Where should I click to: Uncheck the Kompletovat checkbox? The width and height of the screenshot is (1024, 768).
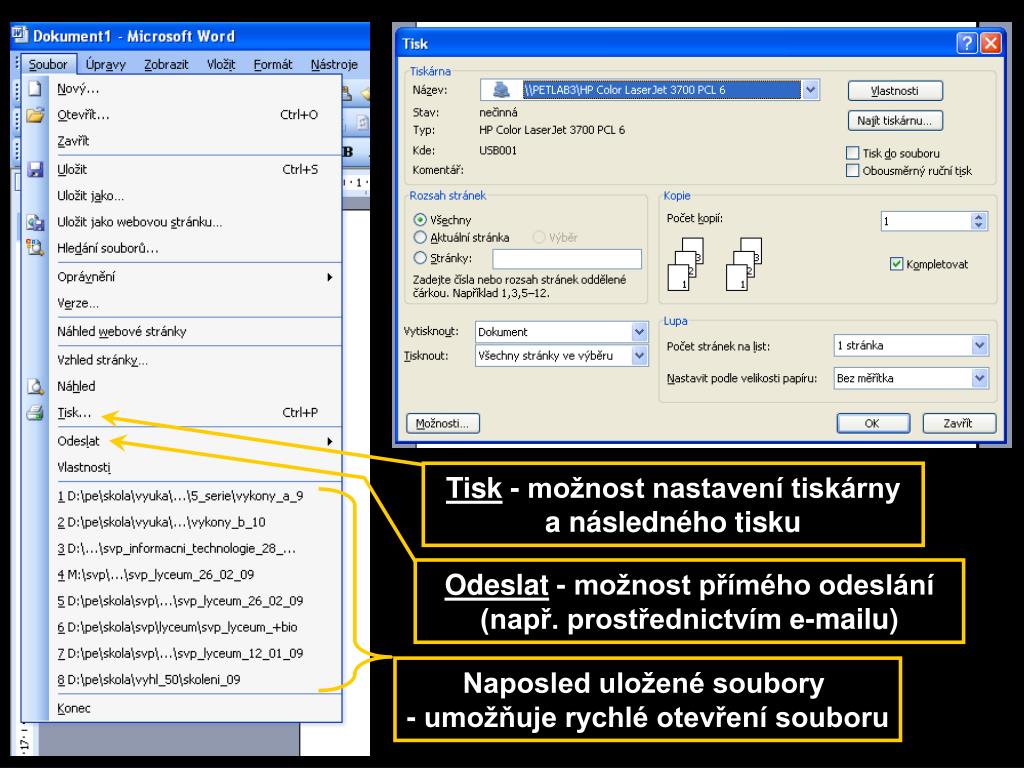pyautogui.click(x=897, y=264)
